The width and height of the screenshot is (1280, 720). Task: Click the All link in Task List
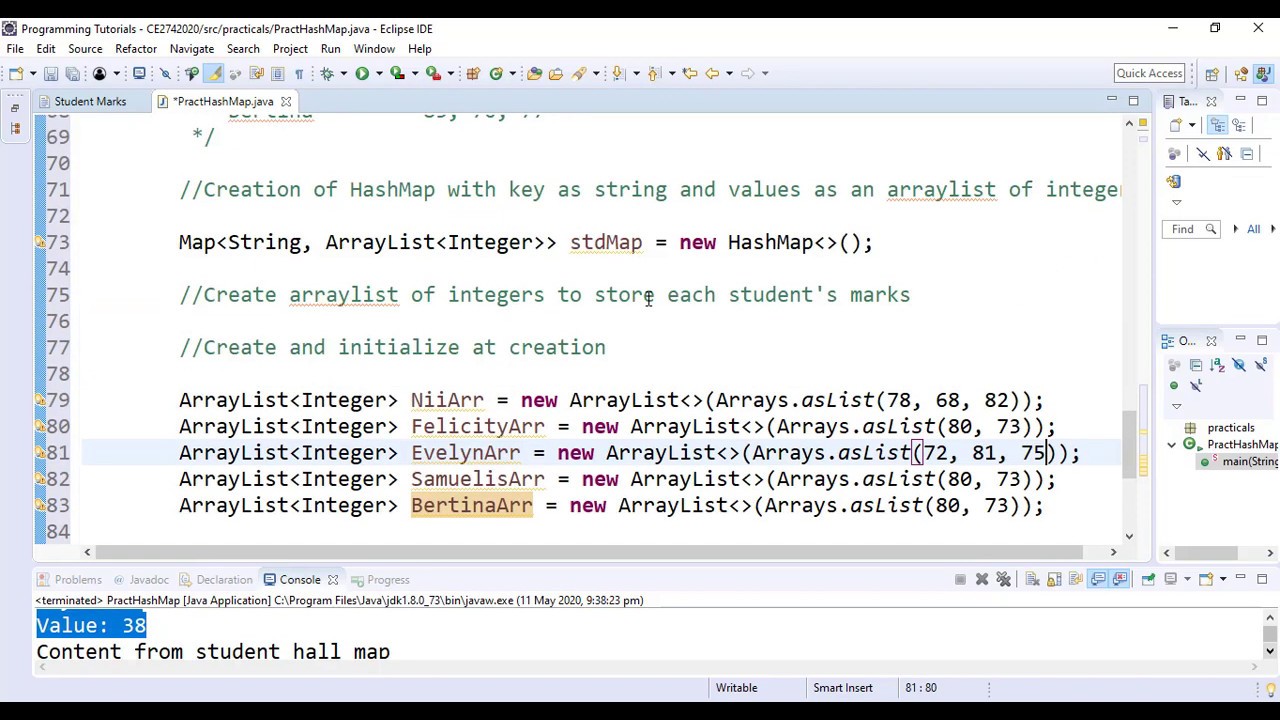[1253, 229]
